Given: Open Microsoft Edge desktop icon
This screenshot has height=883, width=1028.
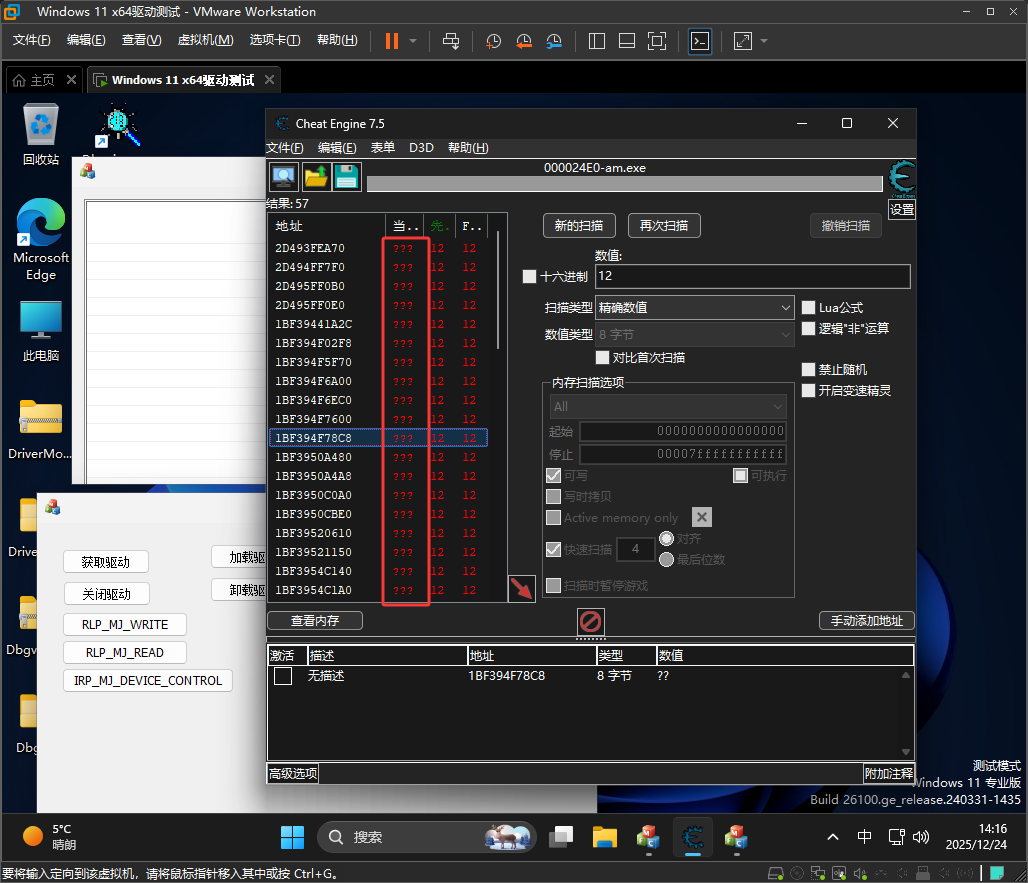Looking at the screenshot, I should (x=41, y=239).
